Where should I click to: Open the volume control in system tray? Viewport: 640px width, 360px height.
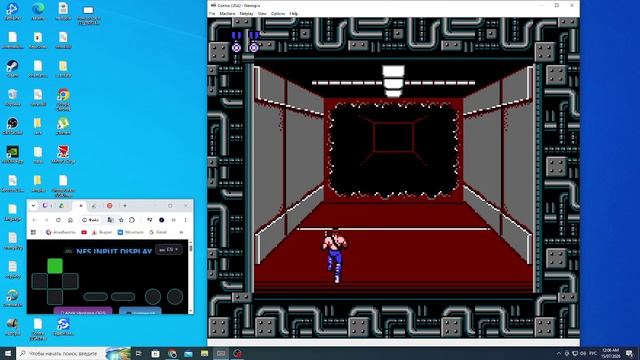(x=583, y=353)
